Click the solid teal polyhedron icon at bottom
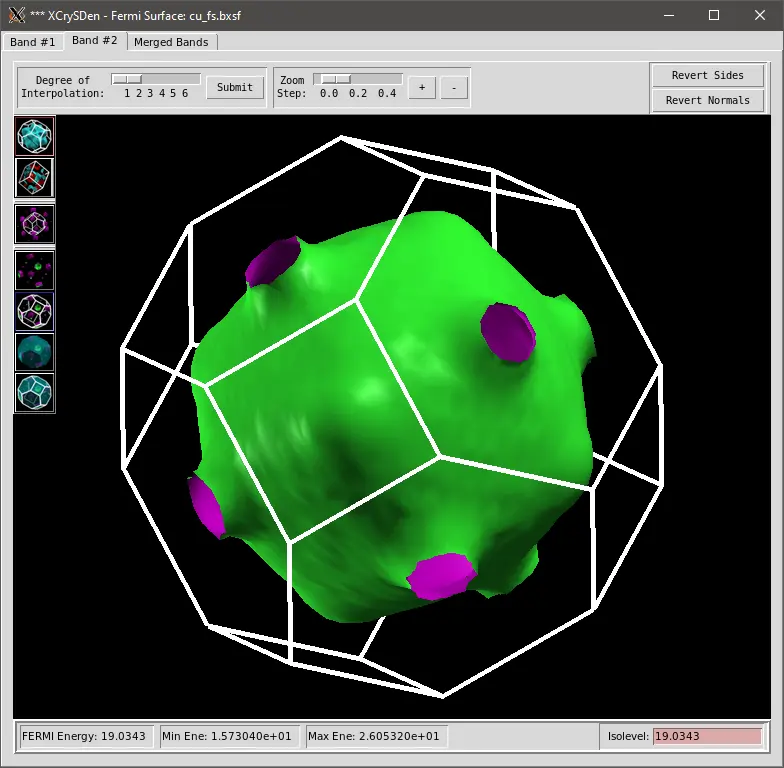 pyautogui.click(x=34, y=392)
